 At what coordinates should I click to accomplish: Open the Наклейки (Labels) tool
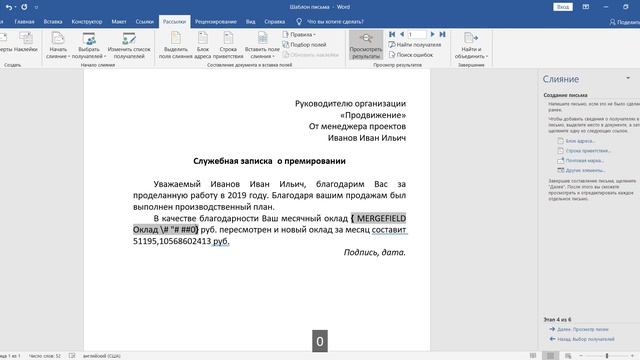[26, 43]
